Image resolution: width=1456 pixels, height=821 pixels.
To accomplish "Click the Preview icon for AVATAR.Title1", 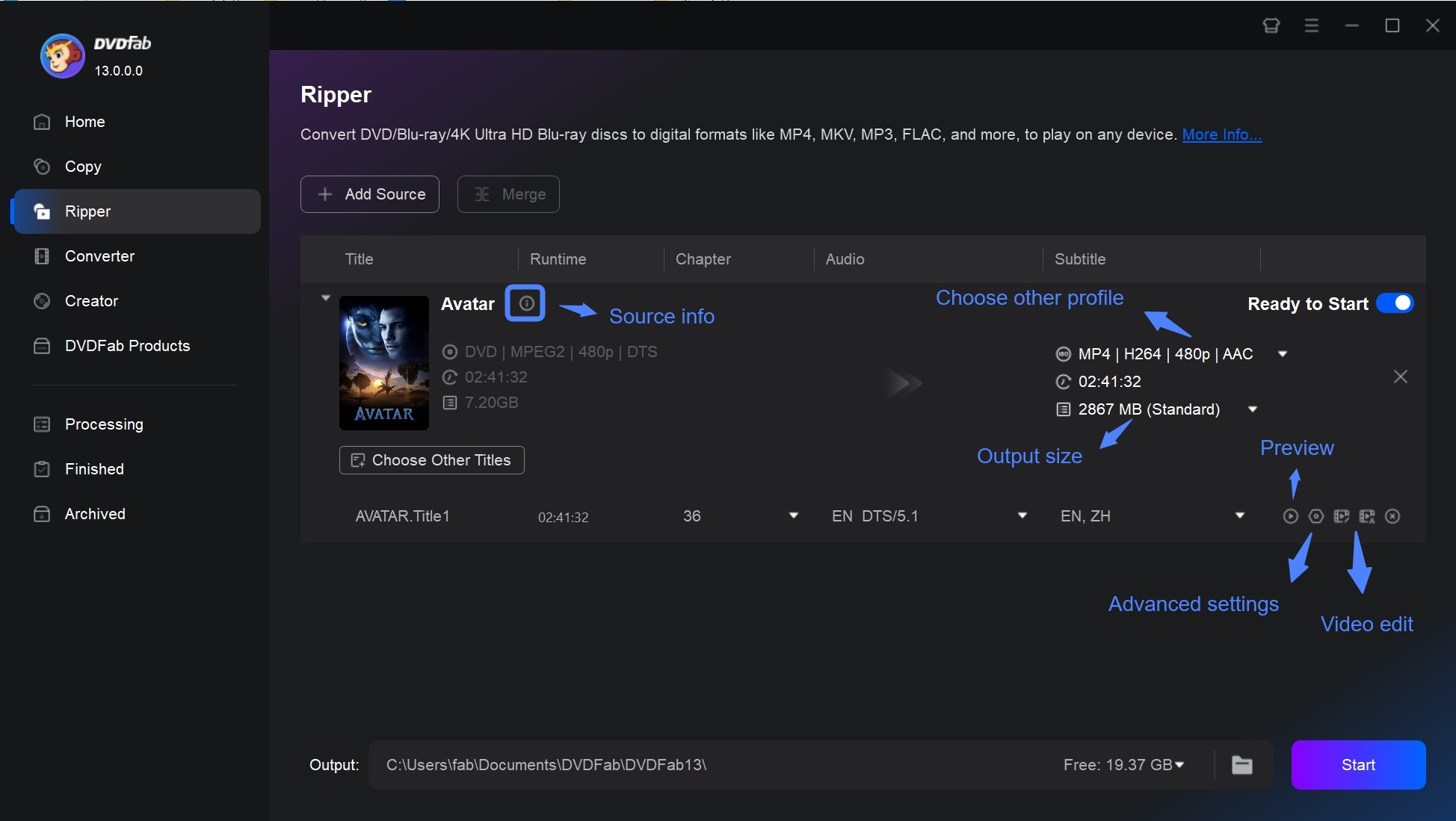I will [1290, 516].
